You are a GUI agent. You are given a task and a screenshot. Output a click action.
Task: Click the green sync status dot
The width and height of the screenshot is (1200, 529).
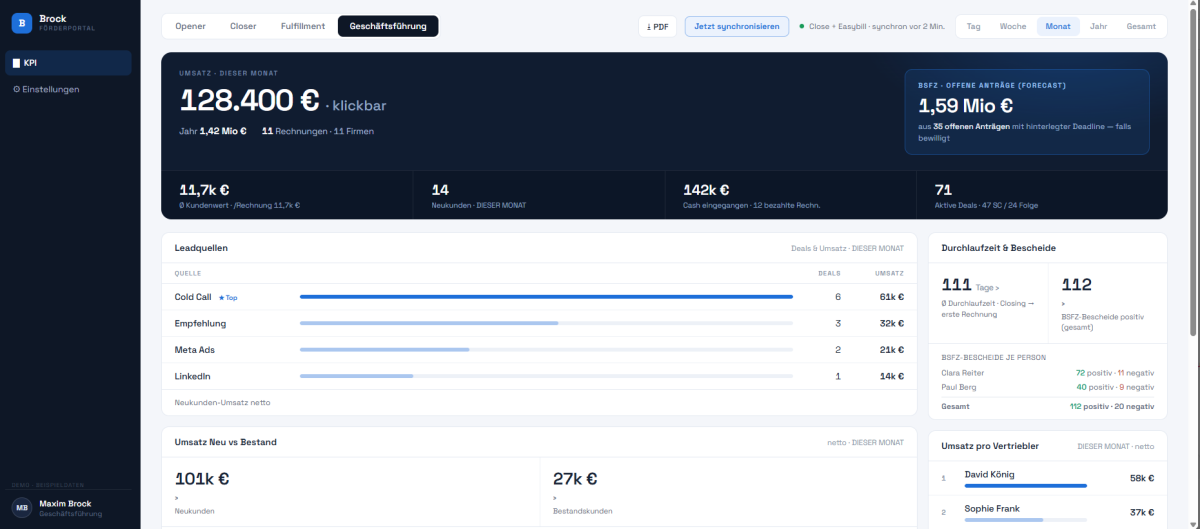coord(801,27)
